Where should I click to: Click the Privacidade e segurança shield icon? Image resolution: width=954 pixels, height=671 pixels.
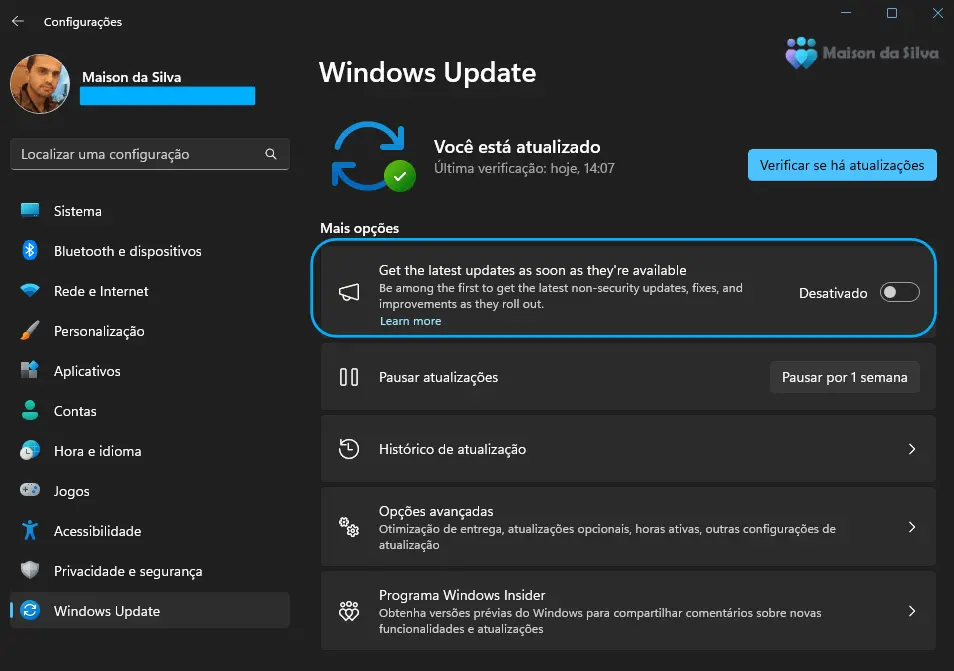(x=30, y=571)
